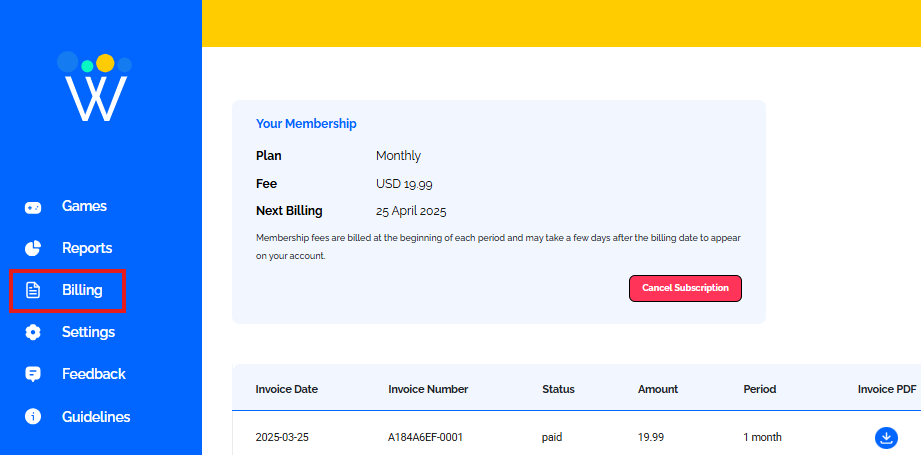This screenshot has width=921, height=455.
Task: Click the membership fees billing note
Action: coord(498,248)
